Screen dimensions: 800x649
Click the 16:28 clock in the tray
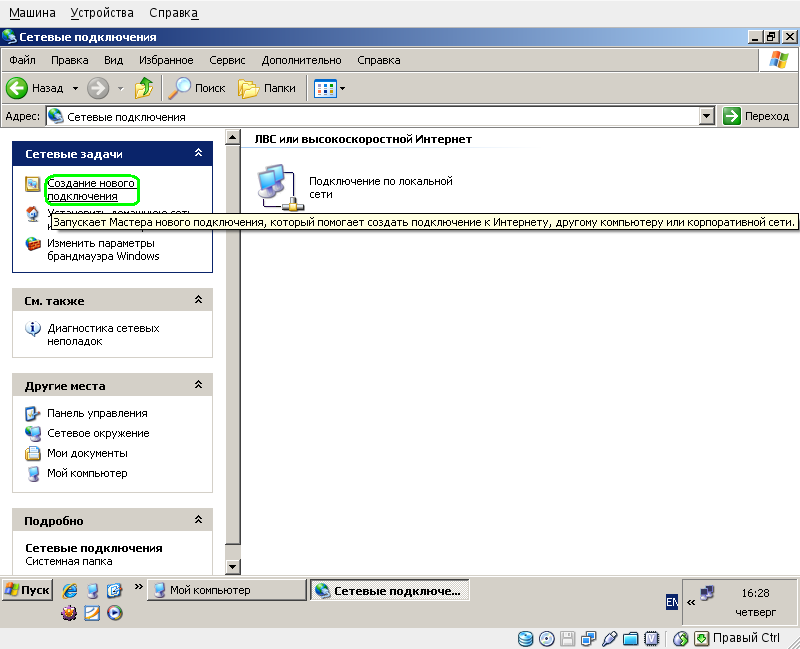pyautogui.click(x=755, y=593)
